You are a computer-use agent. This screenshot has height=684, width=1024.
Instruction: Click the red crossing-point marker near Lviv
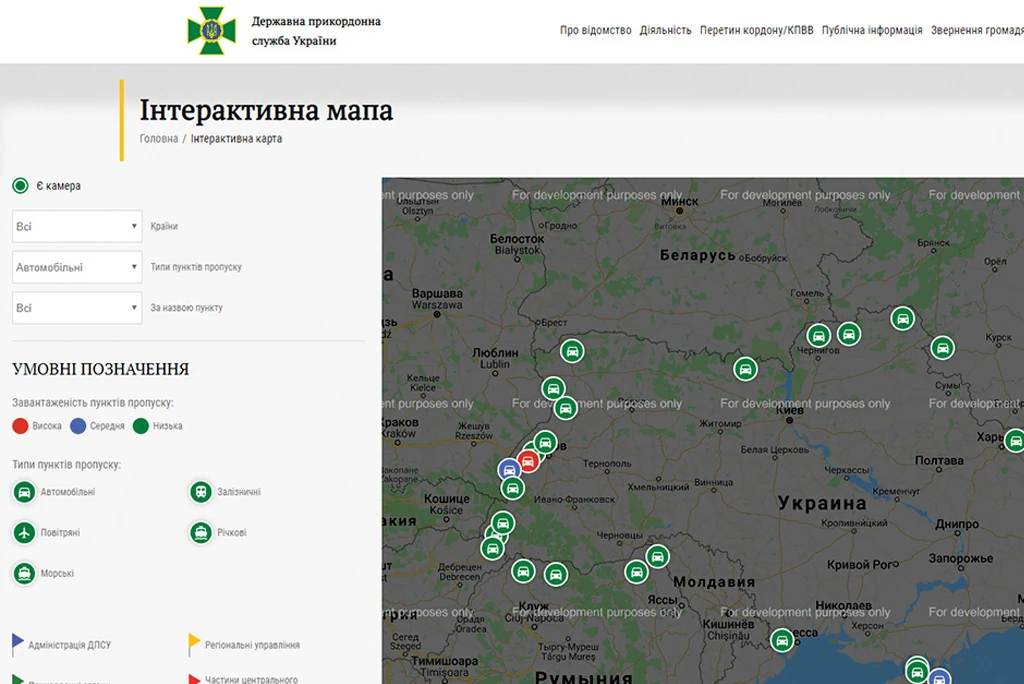click(x=529, y=461)
